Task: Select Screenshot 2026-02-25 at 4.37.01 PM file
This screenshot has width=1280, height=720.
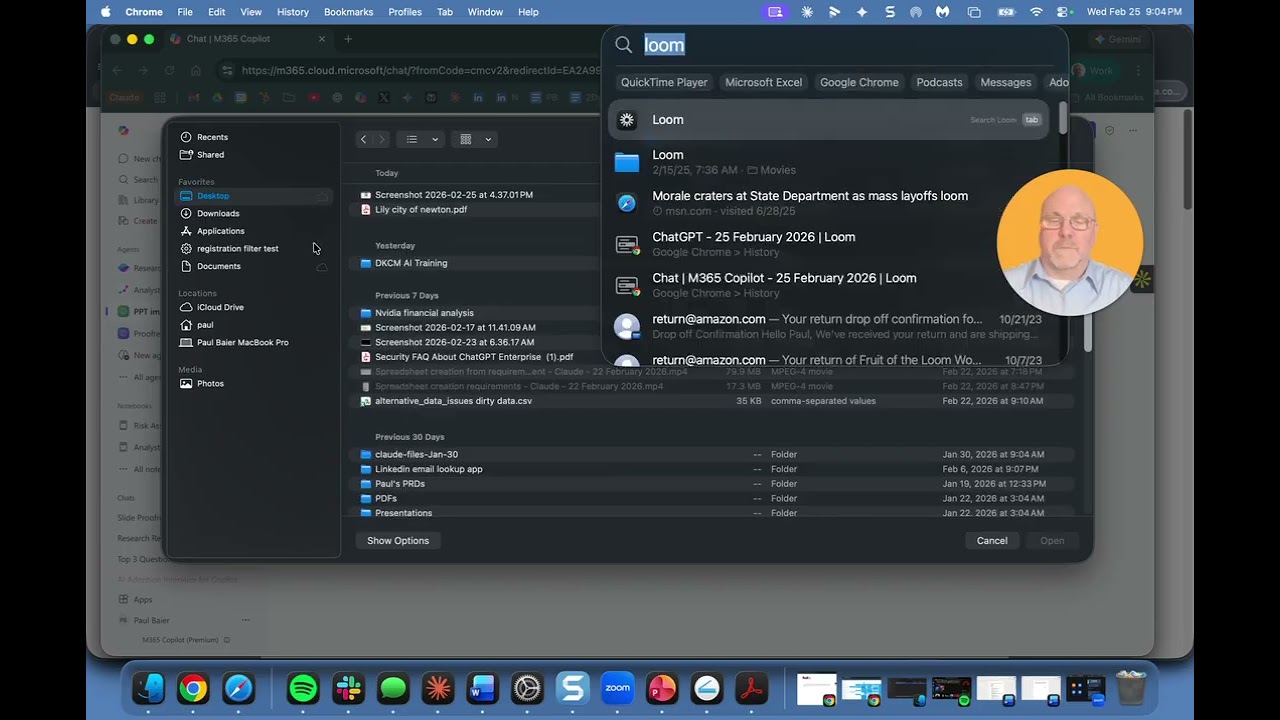Action: (x=454, y=195)
